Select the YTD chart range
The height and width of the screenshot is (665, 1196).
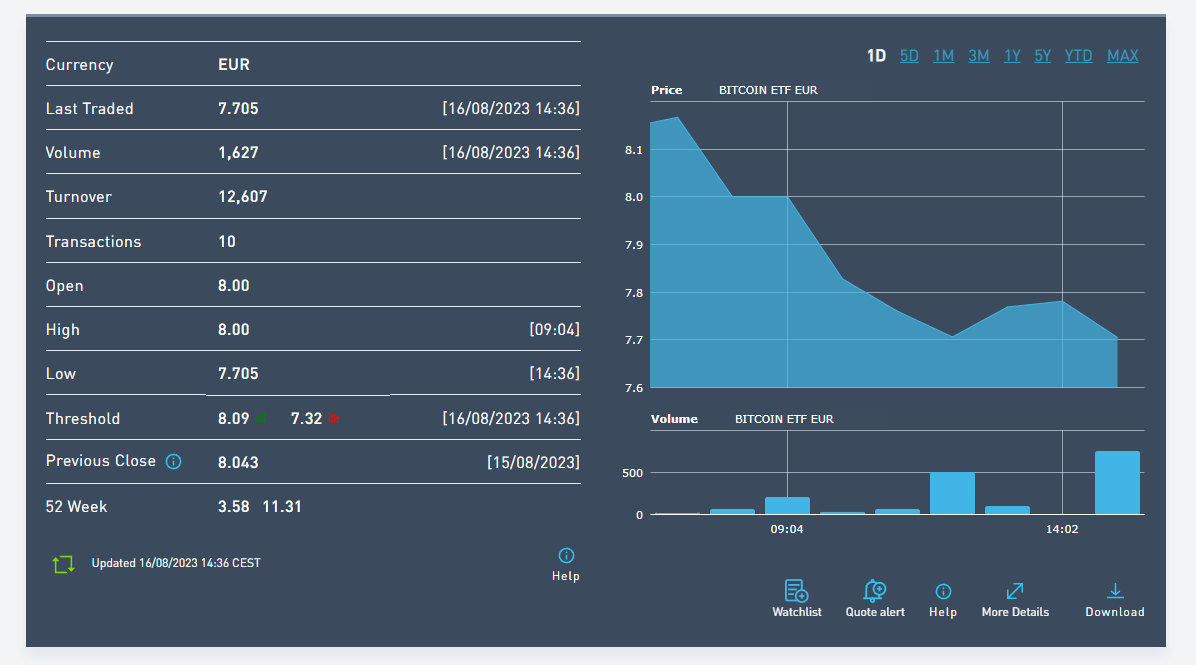coord(1079,56)
